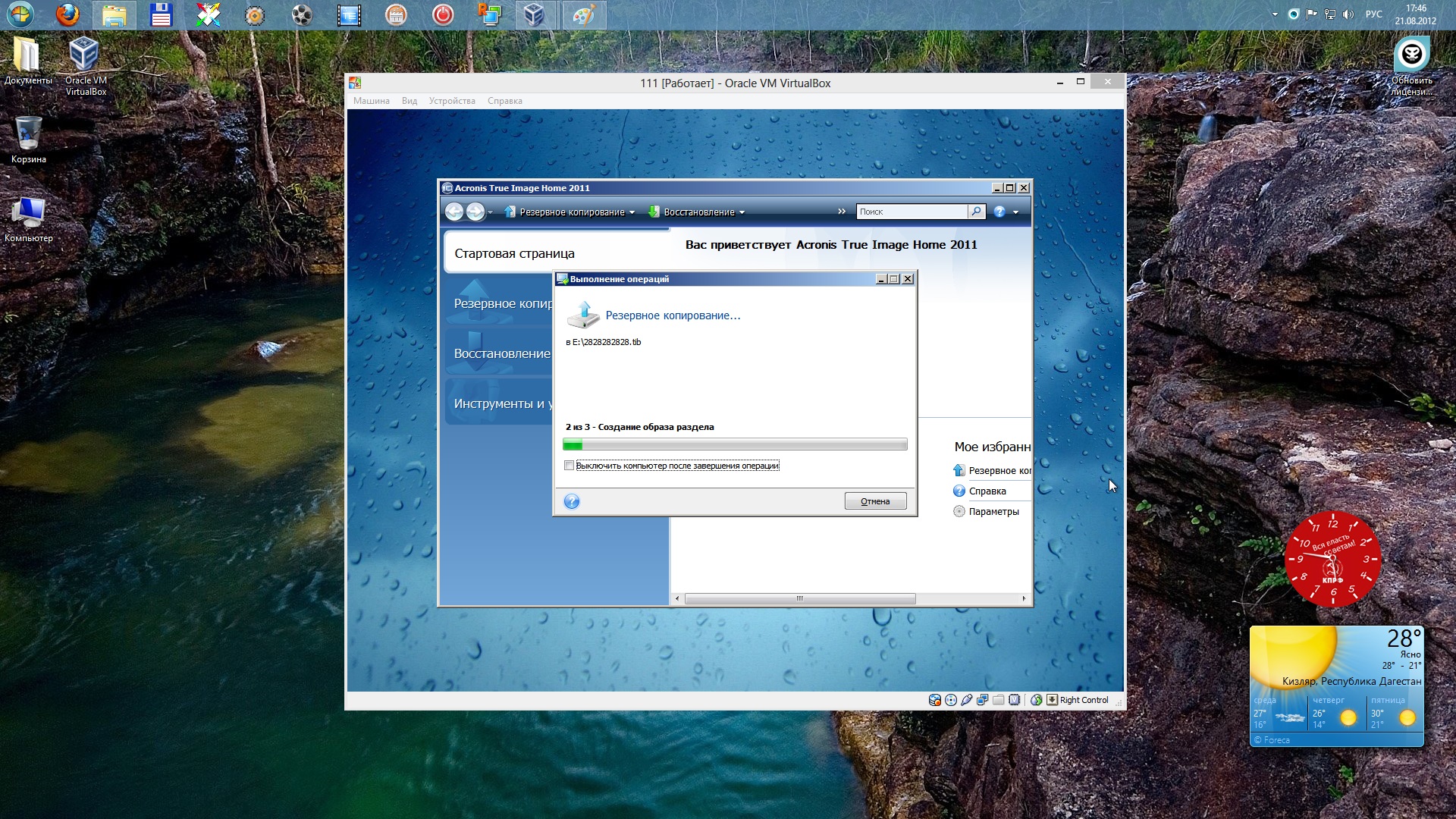The width and height of the screenshot is (1456, 819).
Task: Click the horizontal scrollbar thumb in Acronis
Action: tap(800, 599)
